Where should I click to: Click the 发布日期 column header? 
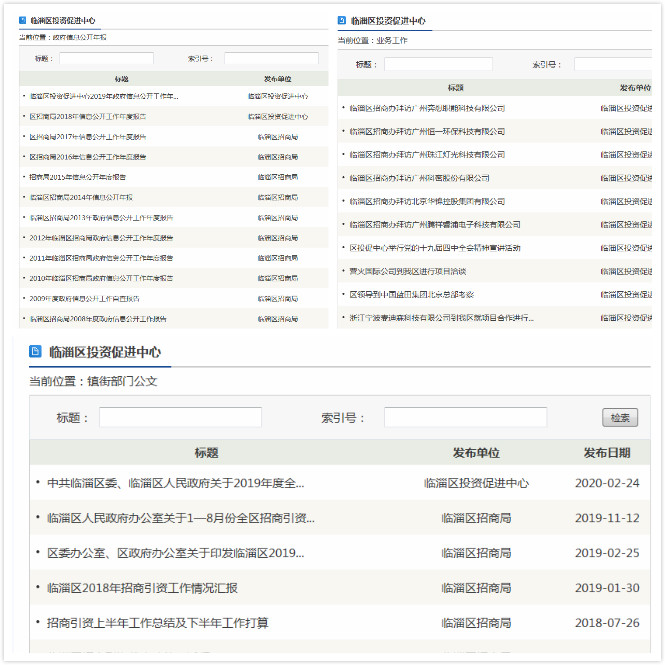tap(607, 453)
